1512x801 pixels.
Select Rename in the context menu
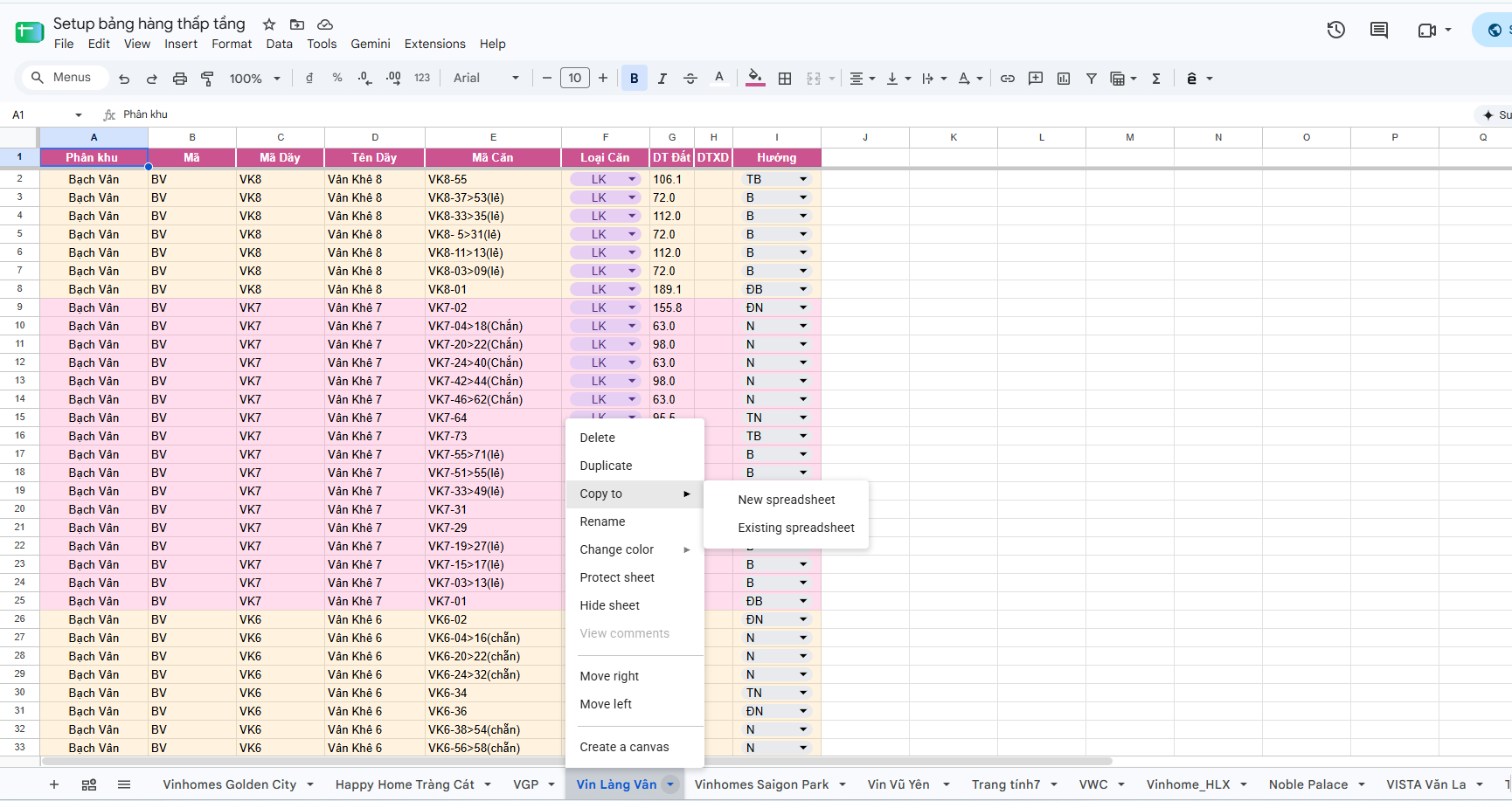pos(635,521)
